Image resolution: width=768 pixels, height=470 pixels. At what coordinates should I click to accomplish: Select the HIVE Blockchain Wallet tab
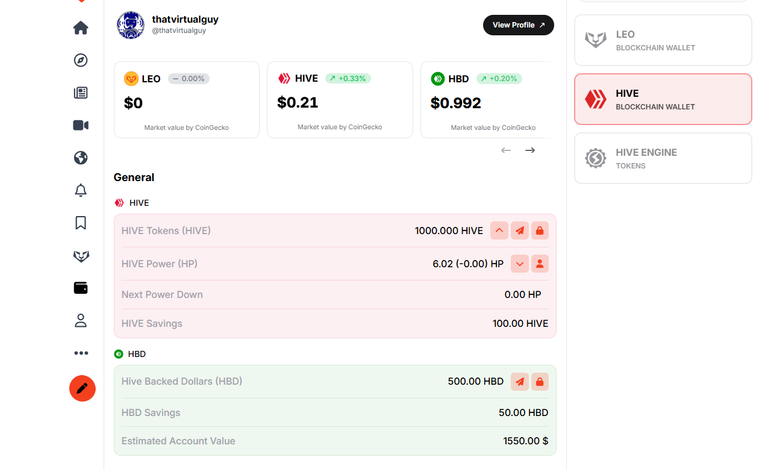tap(663, 99)
